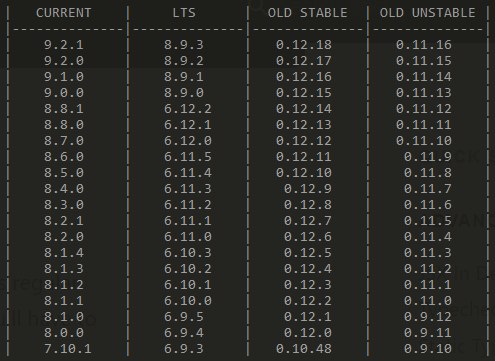Select LTS version 6.9.3
The width and height of the screenshot is (495, 361).
click(x=184, y=349)
